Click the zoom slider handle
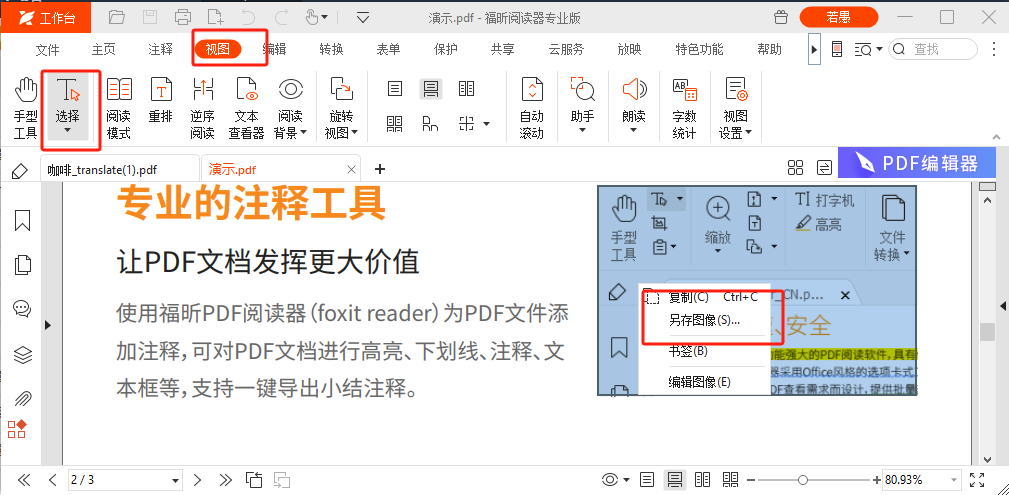 point(802,480)
